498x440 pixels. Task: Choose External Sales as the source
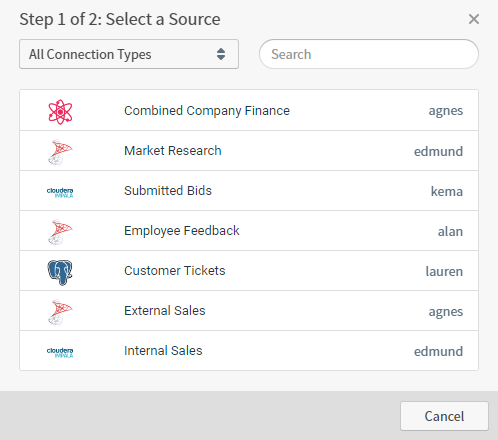tap(249, 311)
